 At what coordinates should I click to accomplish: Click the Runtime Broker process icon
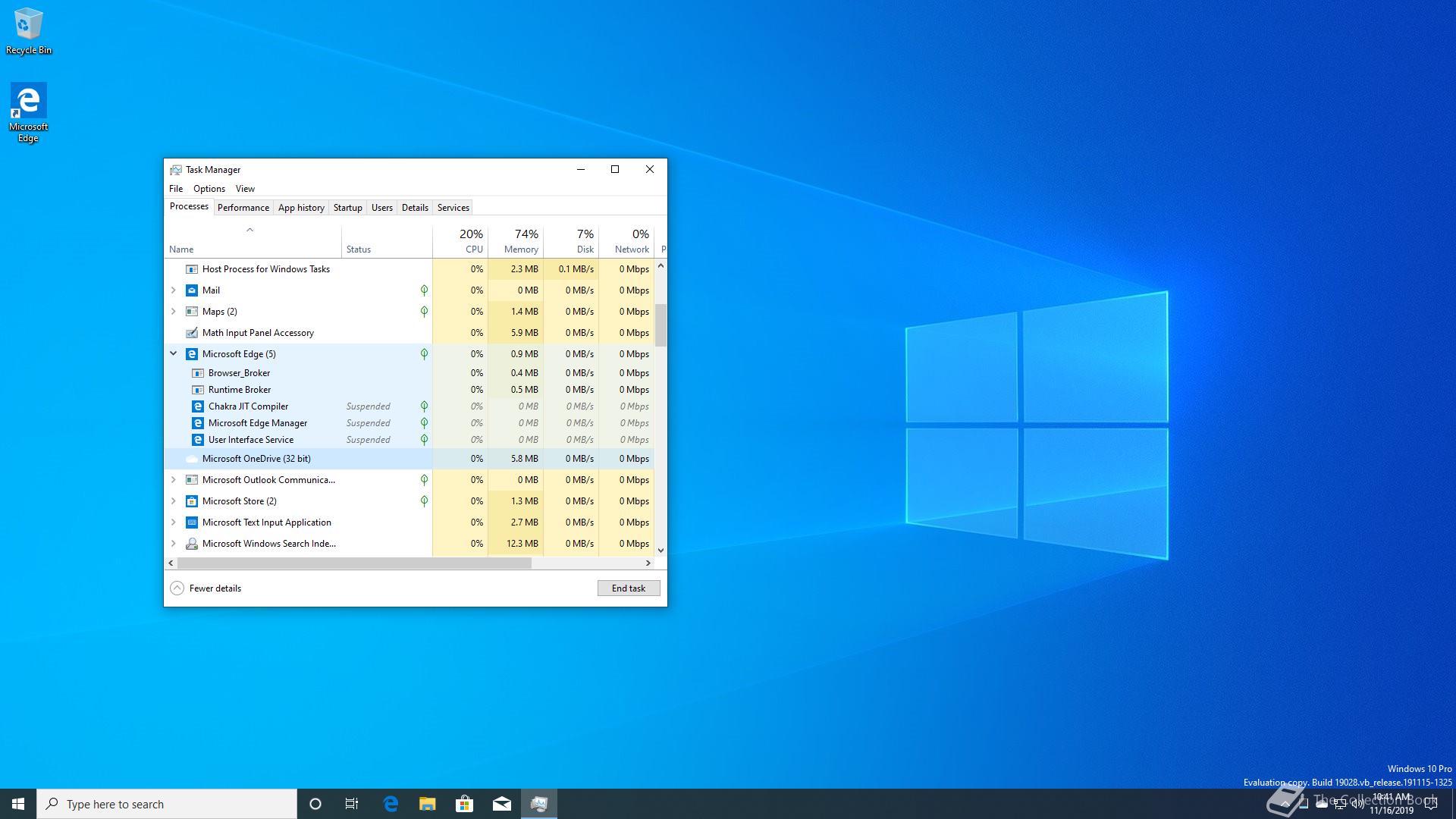click(x=198, y=390)
